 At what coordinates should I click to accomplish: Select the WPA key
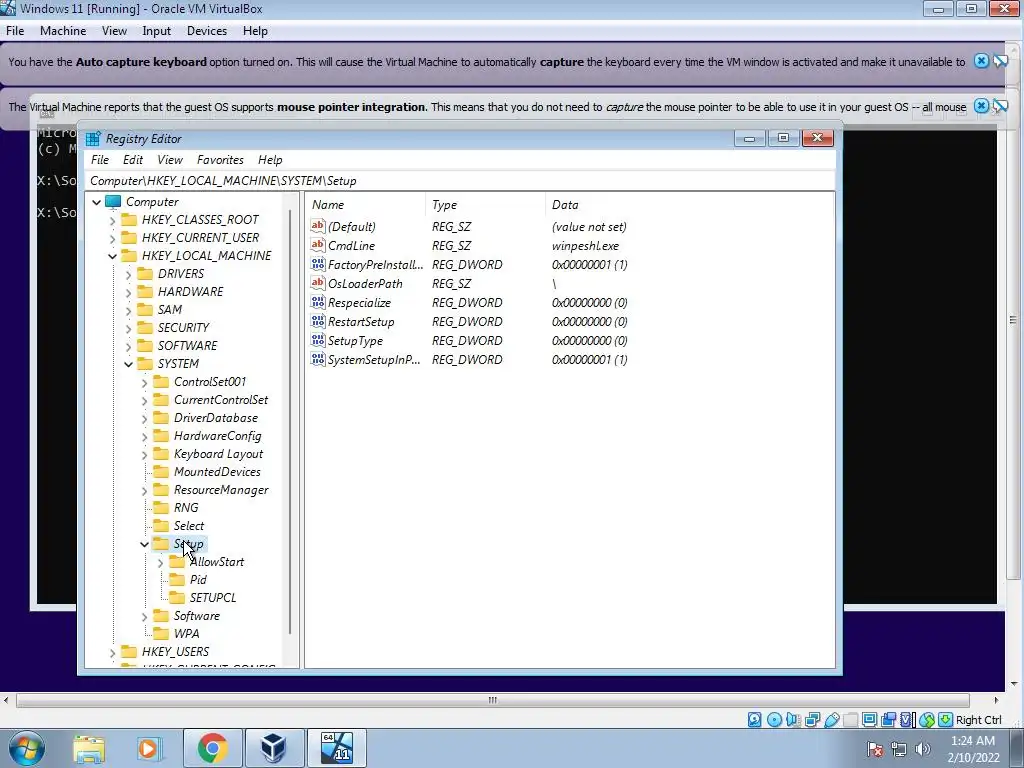[186, 633]
